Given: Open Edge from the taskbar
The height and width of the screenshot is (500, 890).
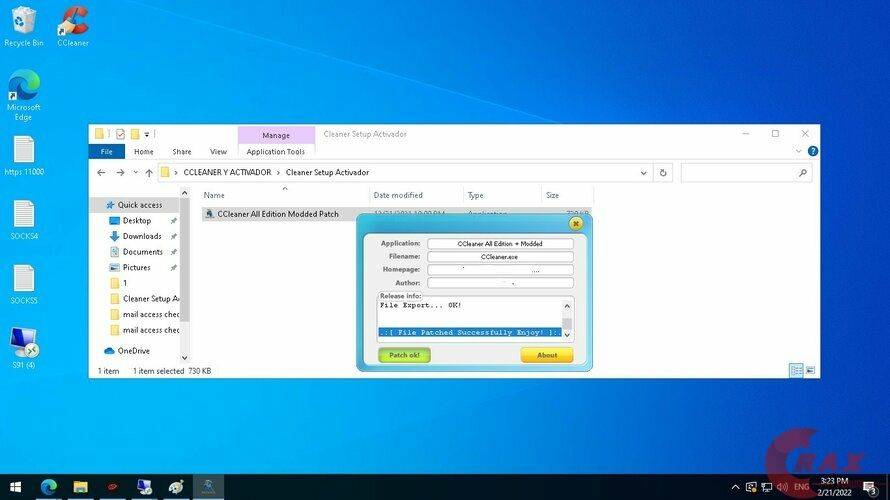Looking at the screenshot, I should point(49,487).
